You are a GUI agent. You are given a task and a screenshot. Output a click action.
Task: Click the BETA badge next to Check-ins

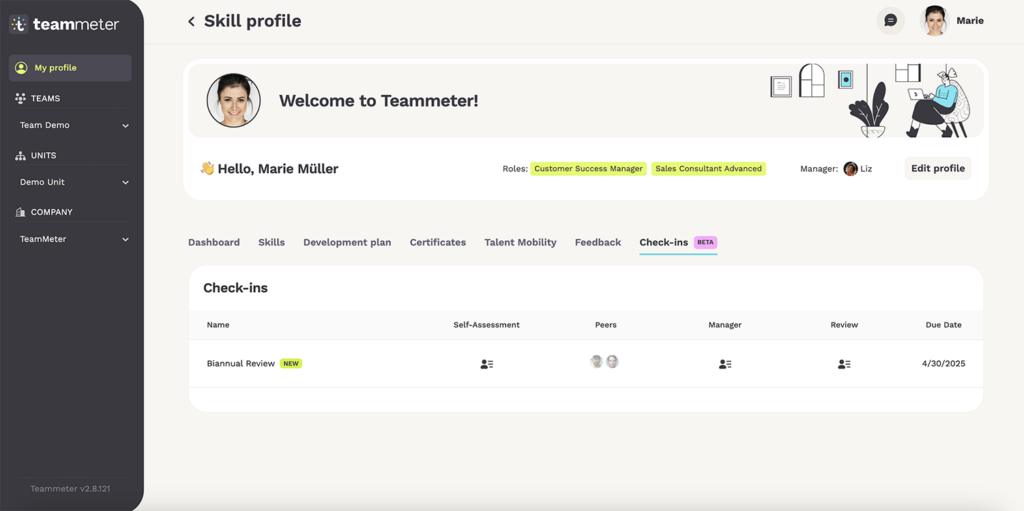click(705, 242)
